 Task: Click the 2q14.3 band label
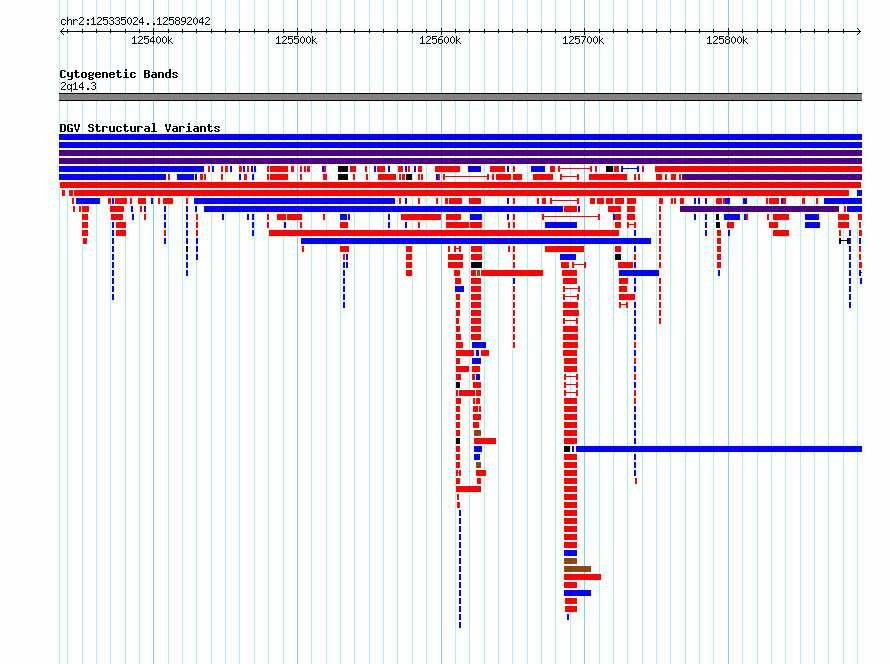(78, 87)
